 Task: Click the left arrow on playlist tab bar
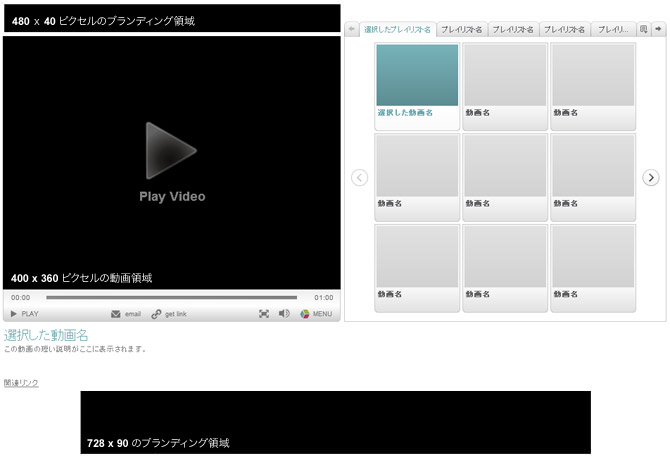pos(352,29)
